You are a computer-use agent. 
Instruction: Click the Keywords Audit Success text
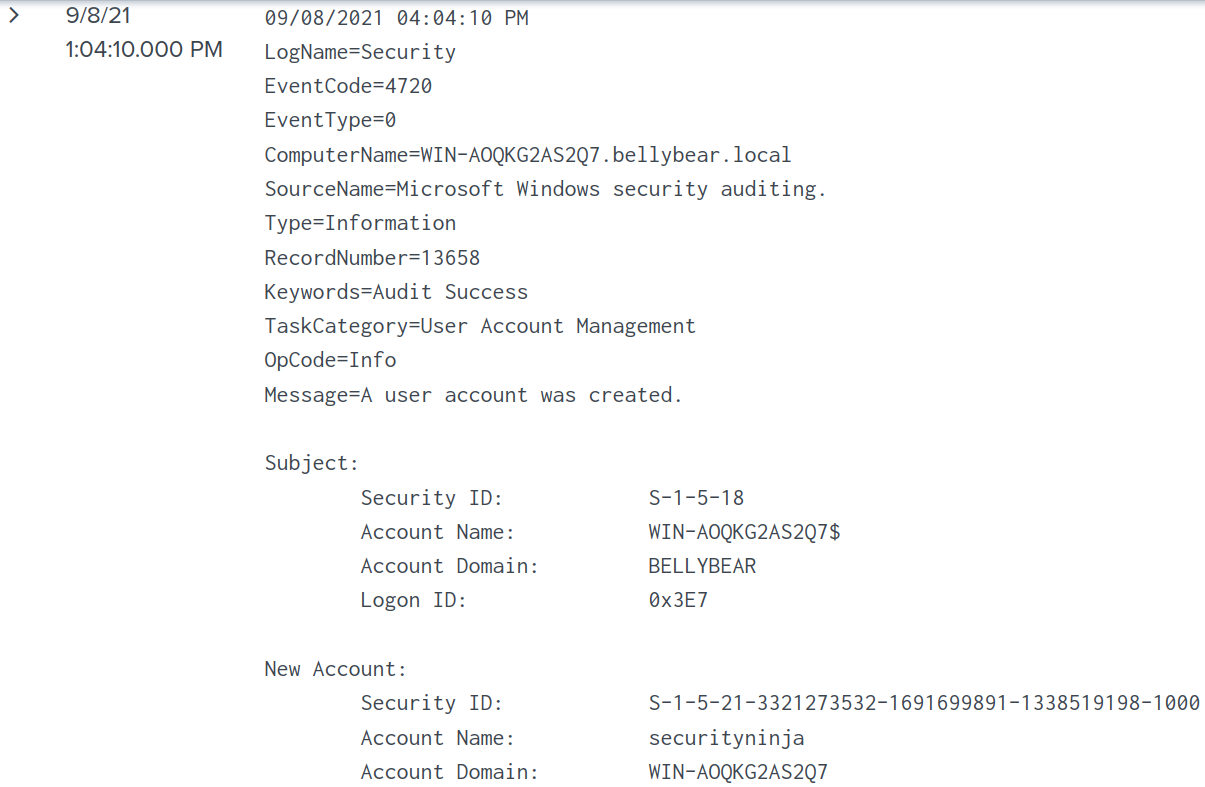click(x=450, y=292)
